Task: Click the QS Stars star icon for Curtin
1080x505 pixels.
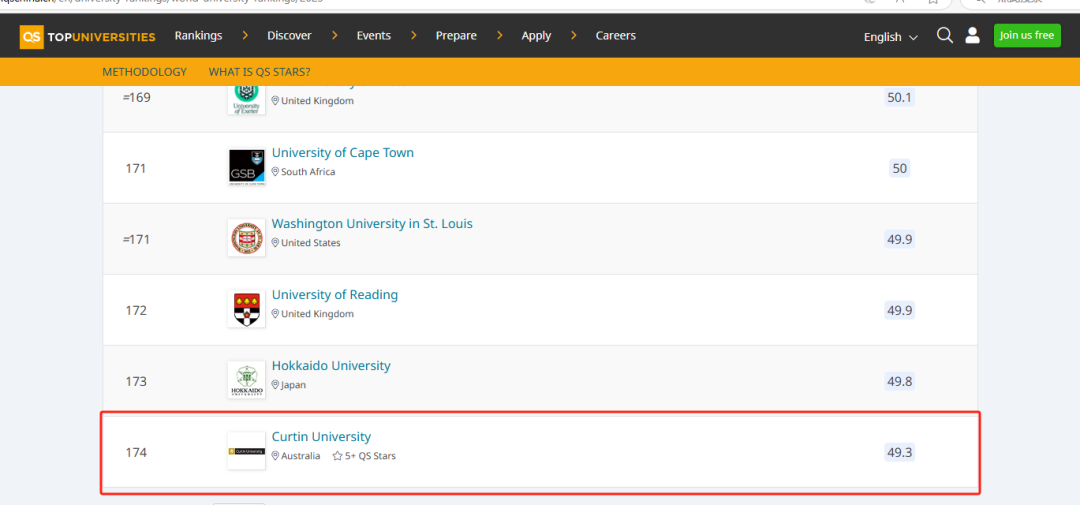Action: point(338,456)
